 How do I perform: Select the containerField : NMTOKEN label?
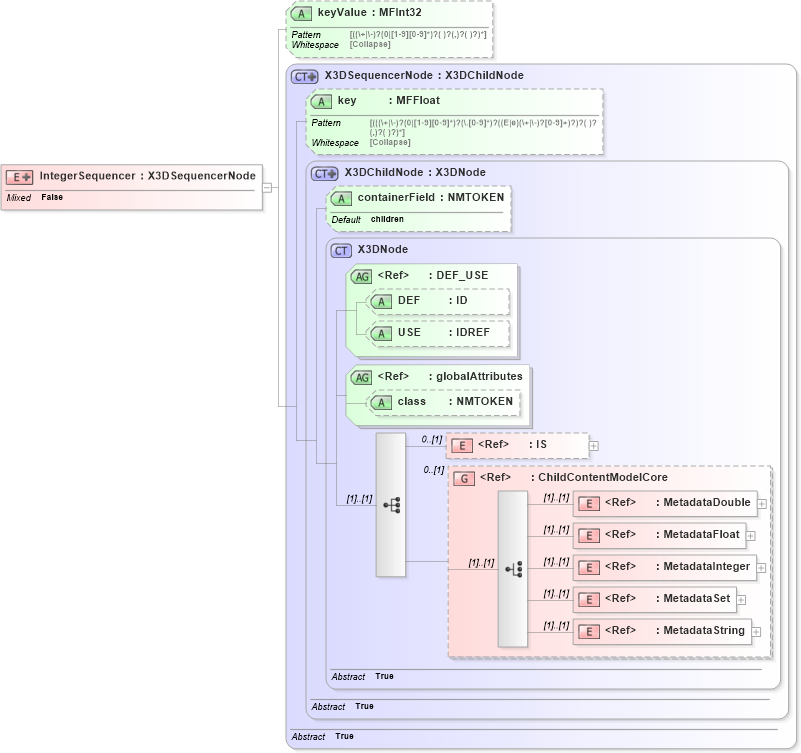431,197
